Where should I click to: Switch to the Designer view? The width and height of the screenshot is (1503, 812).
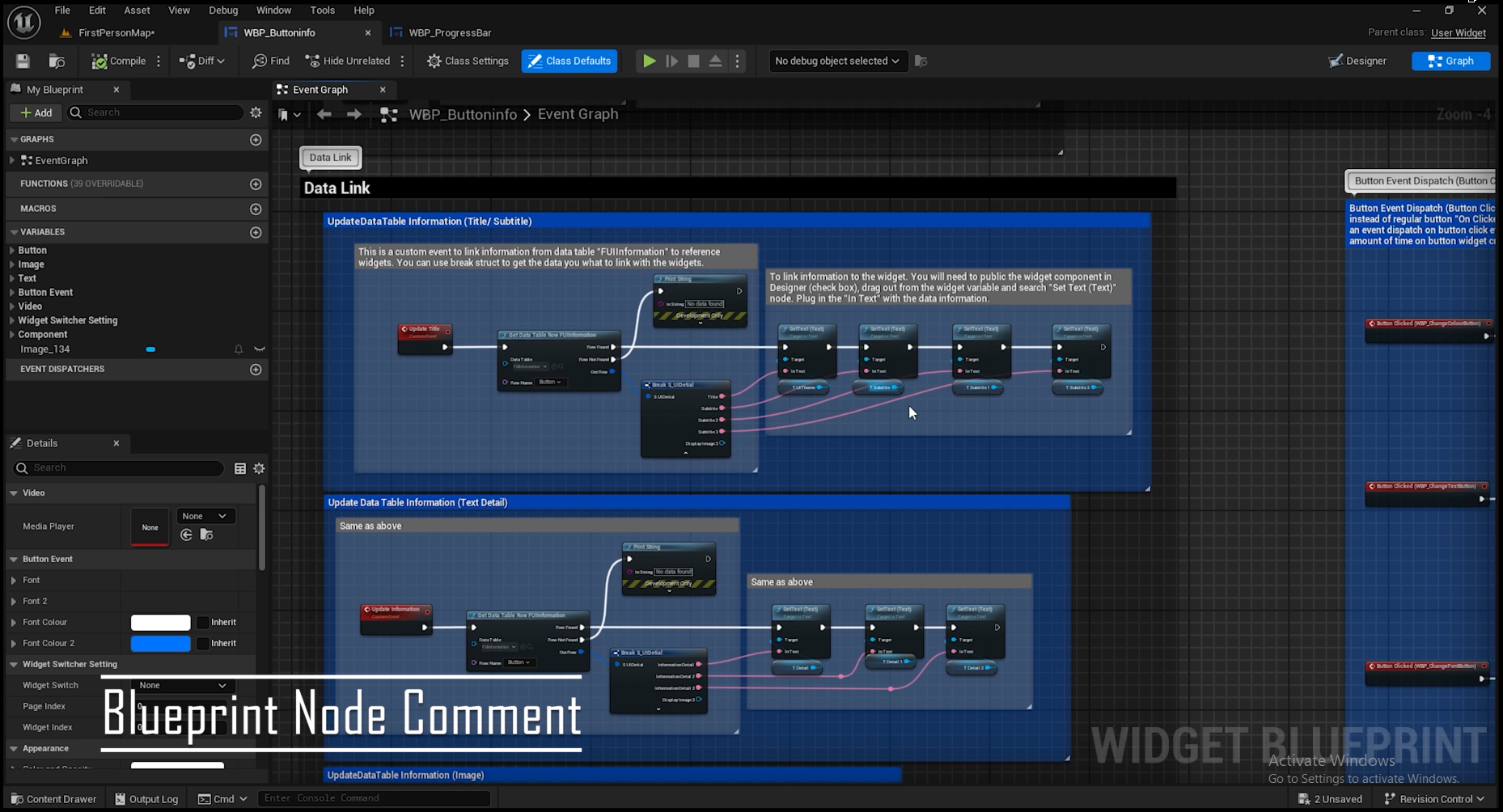point(1357,61)
